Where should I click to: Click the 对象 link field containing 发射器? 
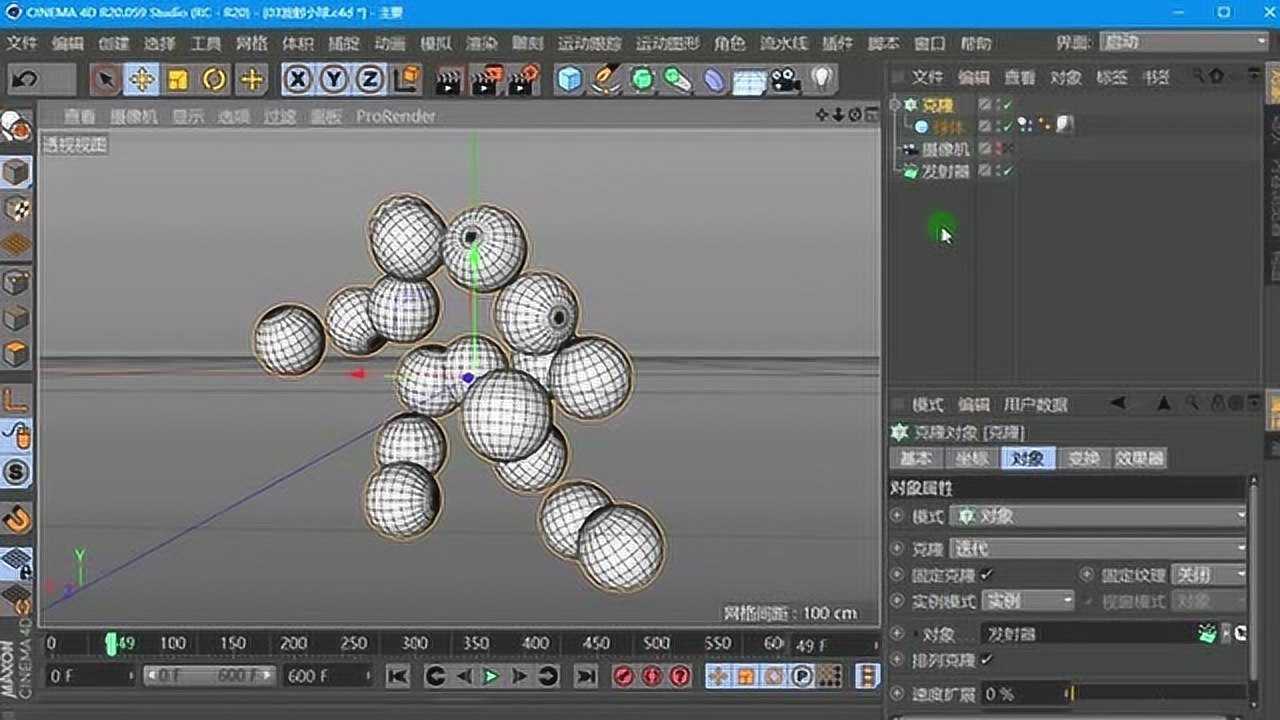click(x=1088, y=634)
